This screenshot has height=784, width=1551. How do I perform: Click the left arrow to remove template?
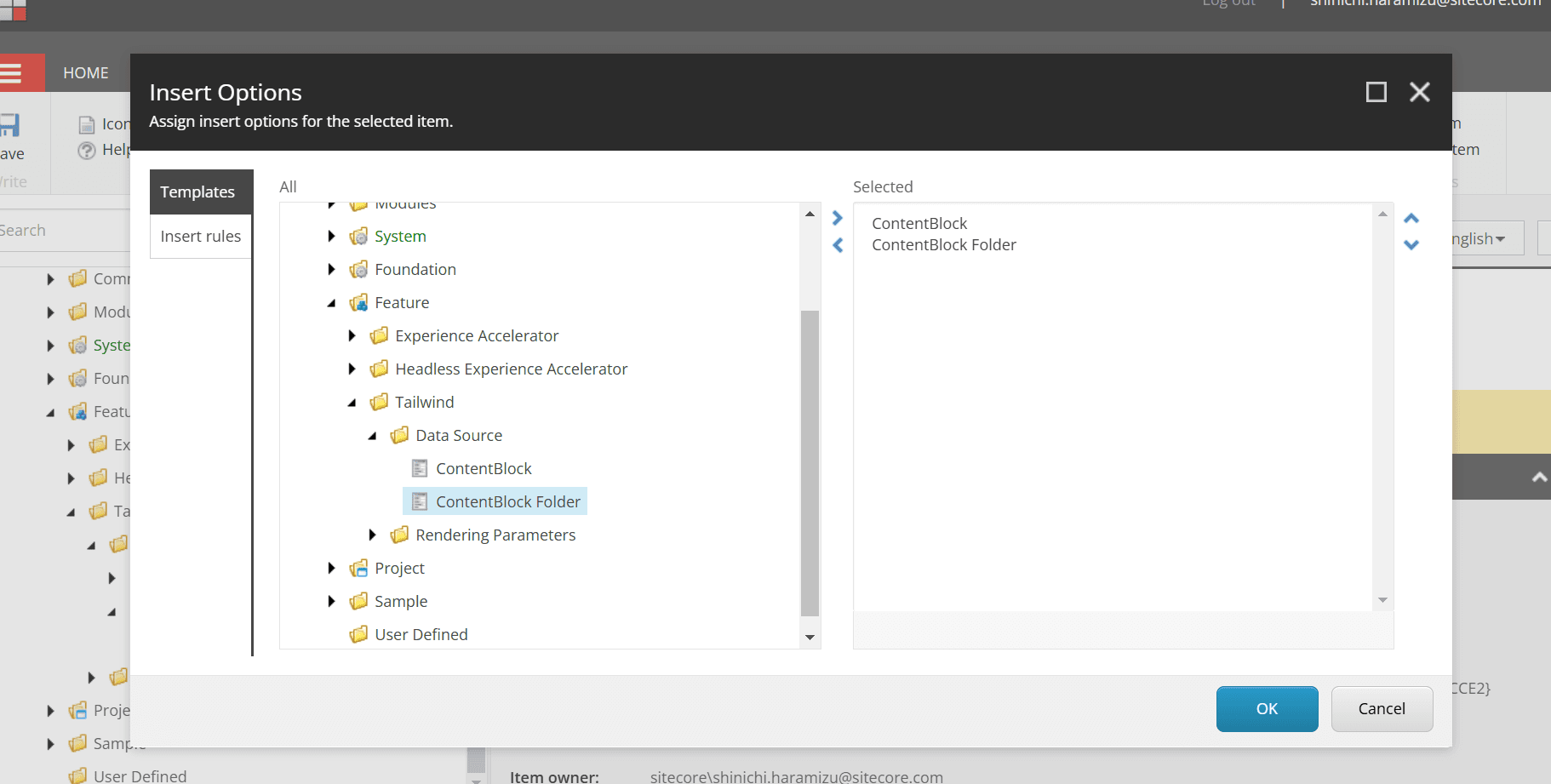click(838, 245)
